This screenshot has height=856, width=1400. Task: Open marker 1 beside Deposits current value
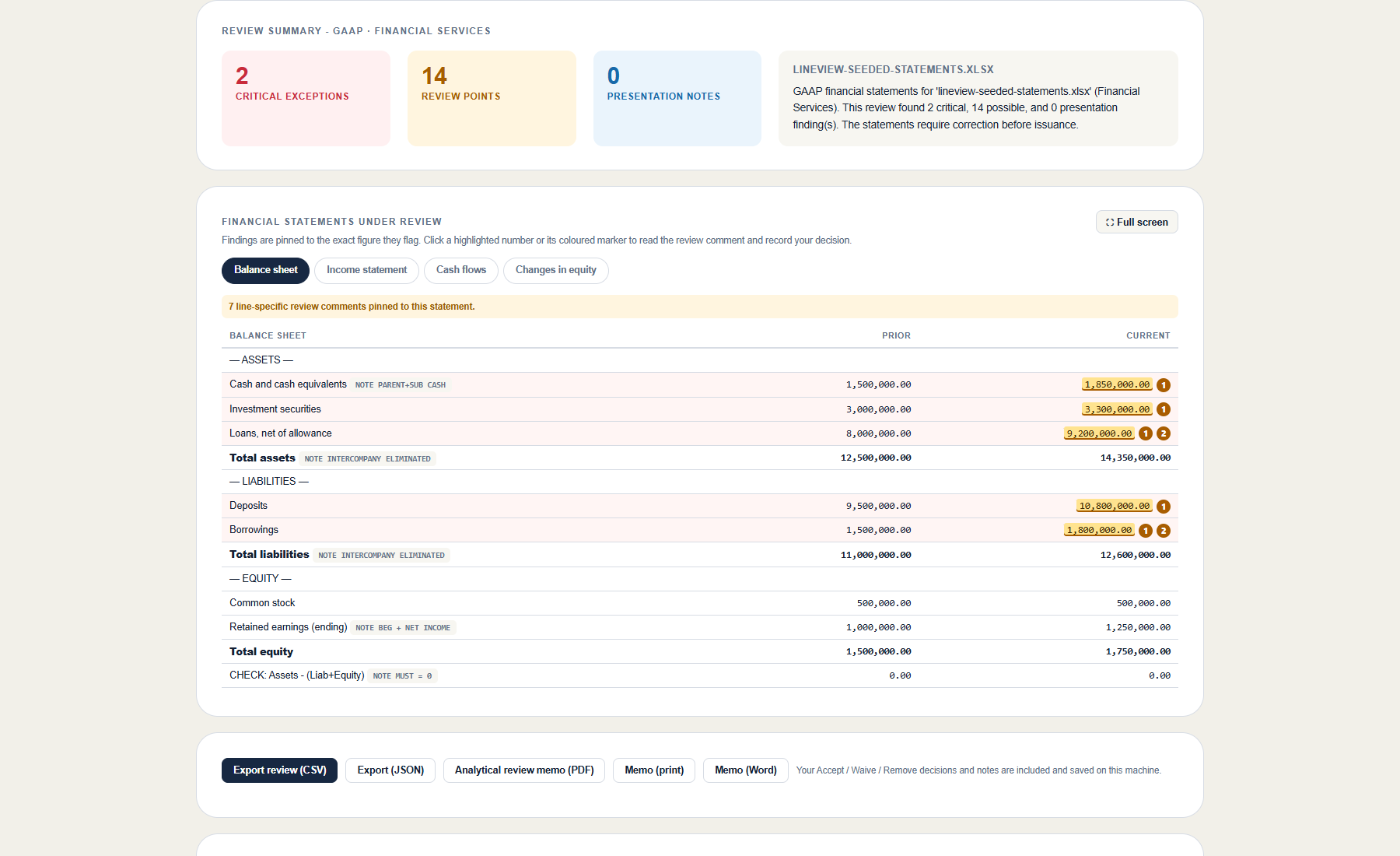click(x=1164, y=507)
